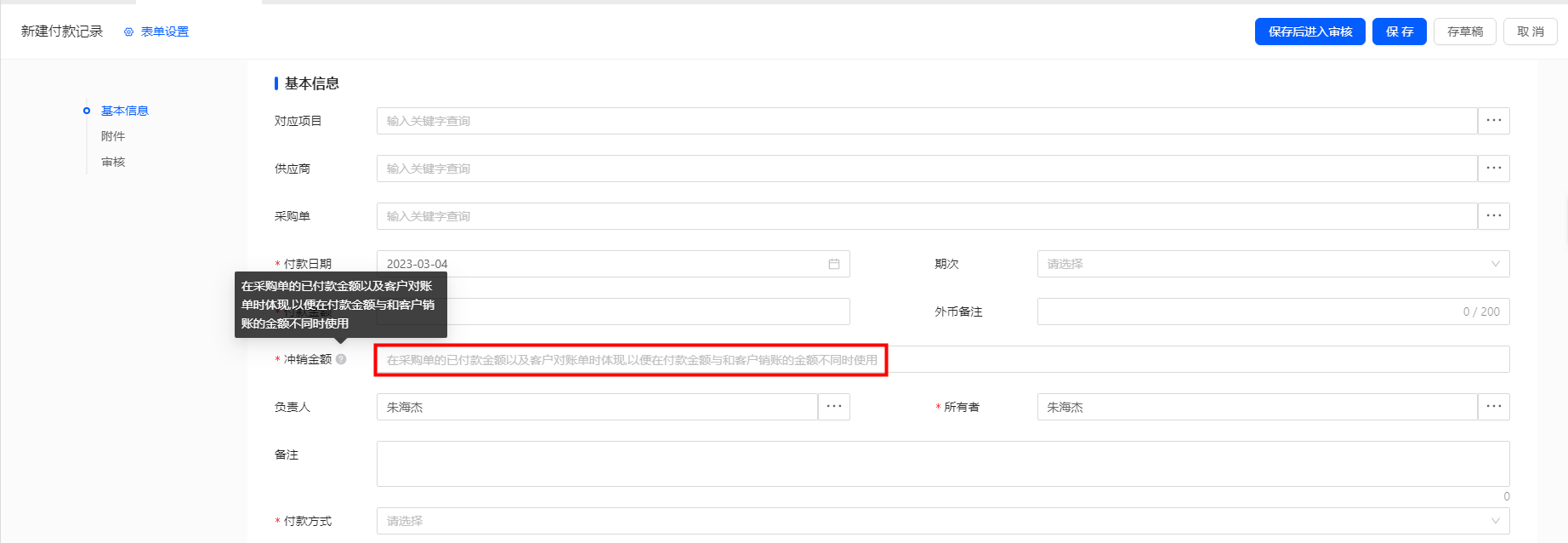Screen dimensions: 1568x543
Task: Click the help icon next to 冲销金额
Action: click(x=341, y=359)
